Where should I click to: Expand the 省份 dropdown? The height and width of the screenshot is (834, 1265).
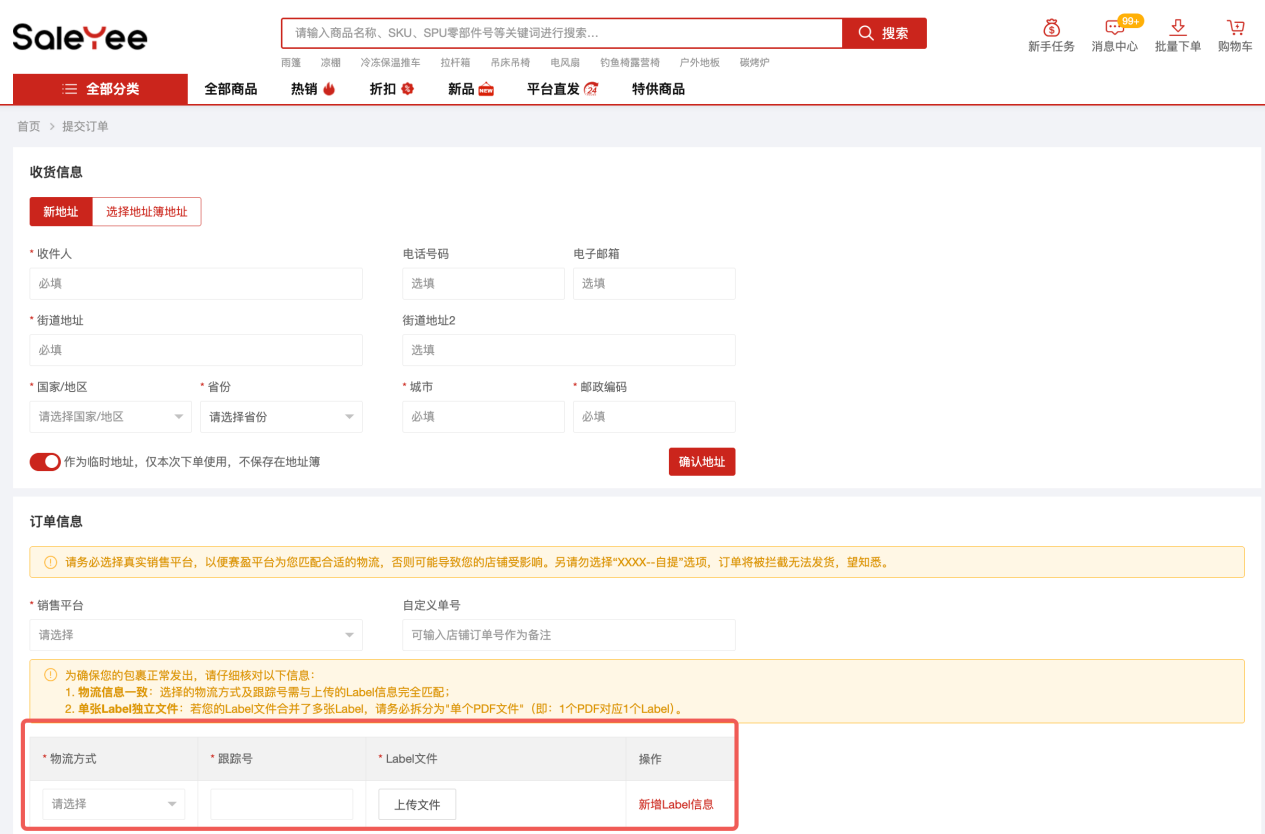point(281,417)
